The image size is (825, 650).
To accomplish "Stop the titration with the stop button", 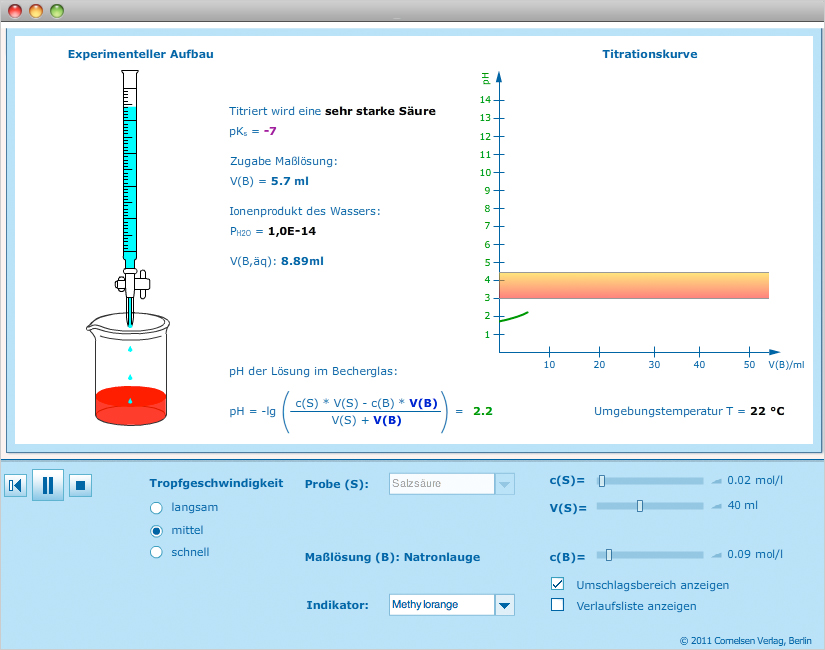I will [x=81, y=486].
